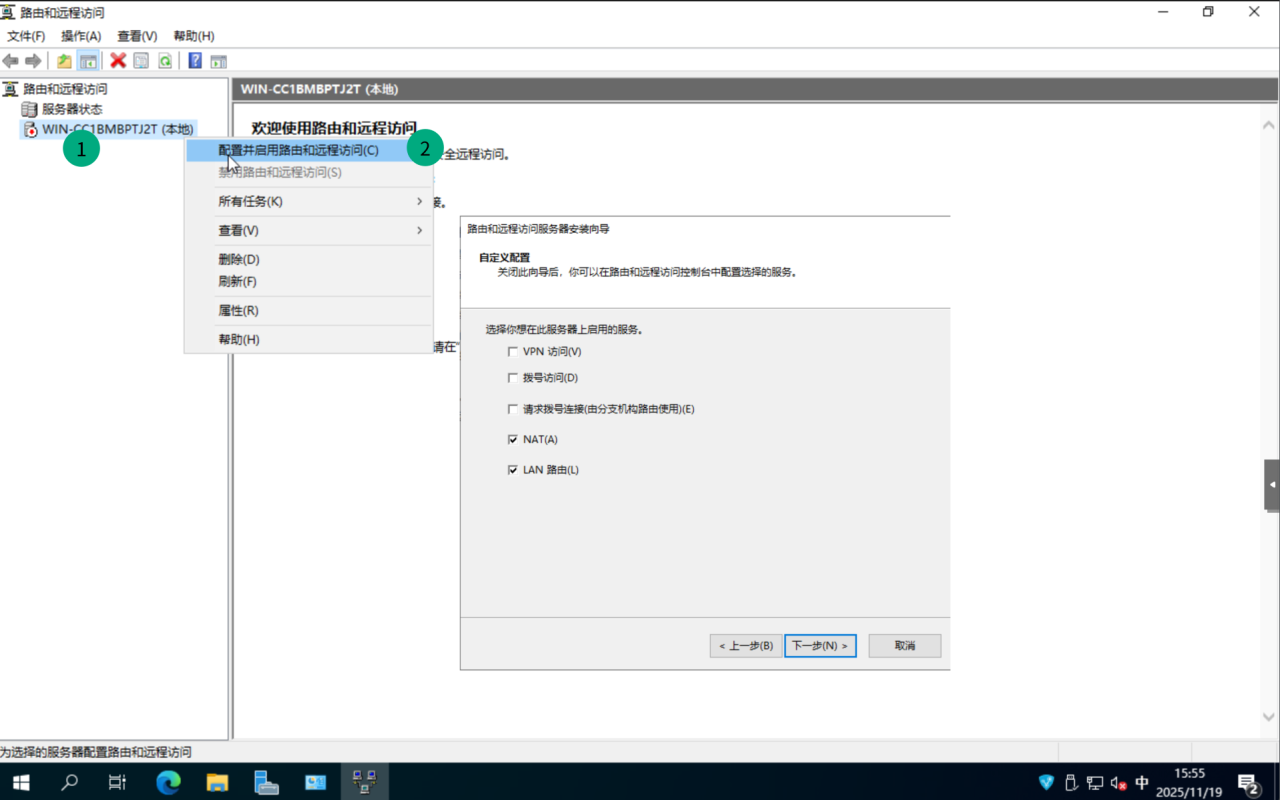
Task: Click the side panel handle at right screen edge
Action: (x=1272, y=485)
